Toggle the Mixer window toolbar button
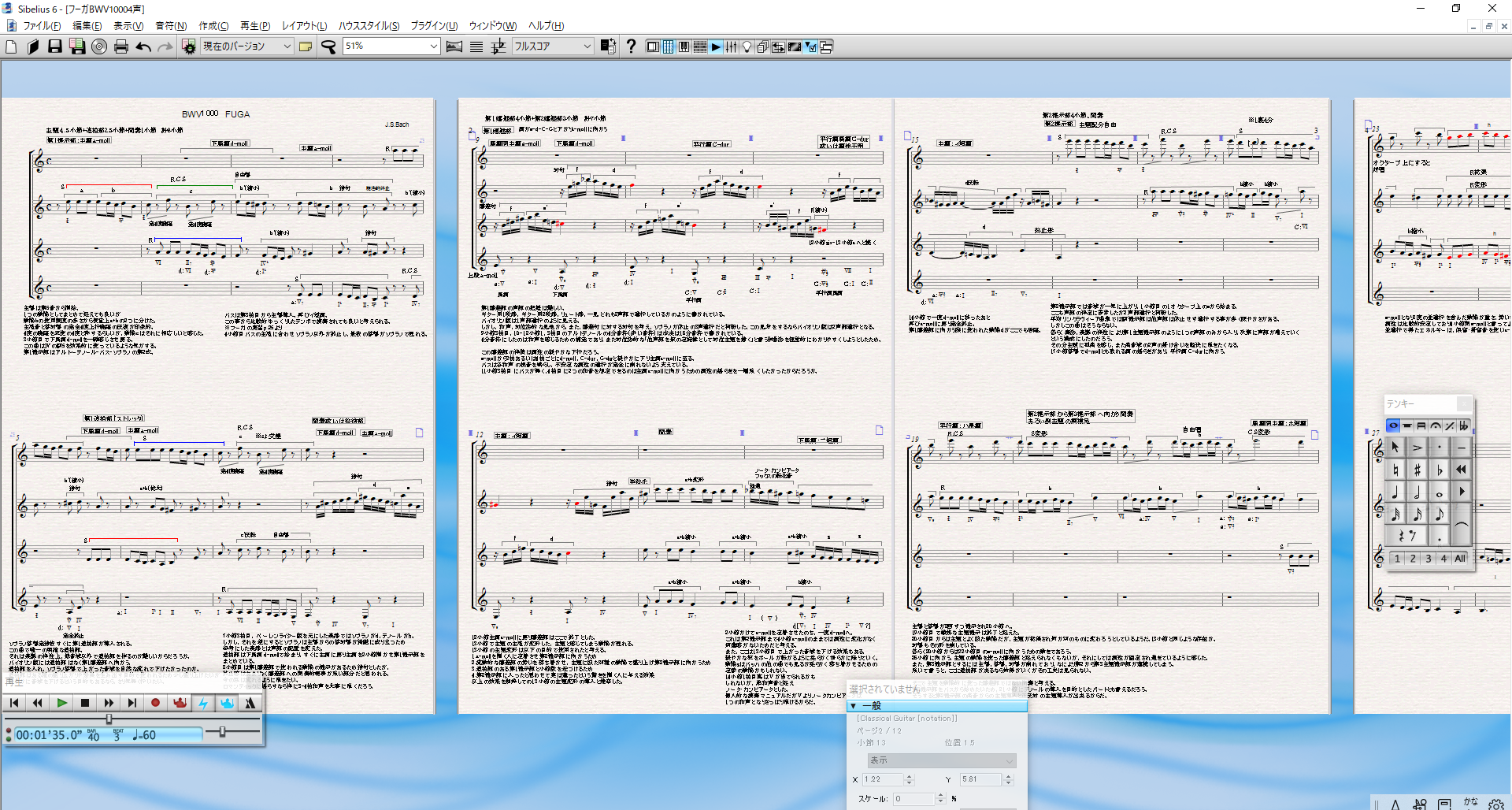The image size is (1512, 810). click(732, 46)
